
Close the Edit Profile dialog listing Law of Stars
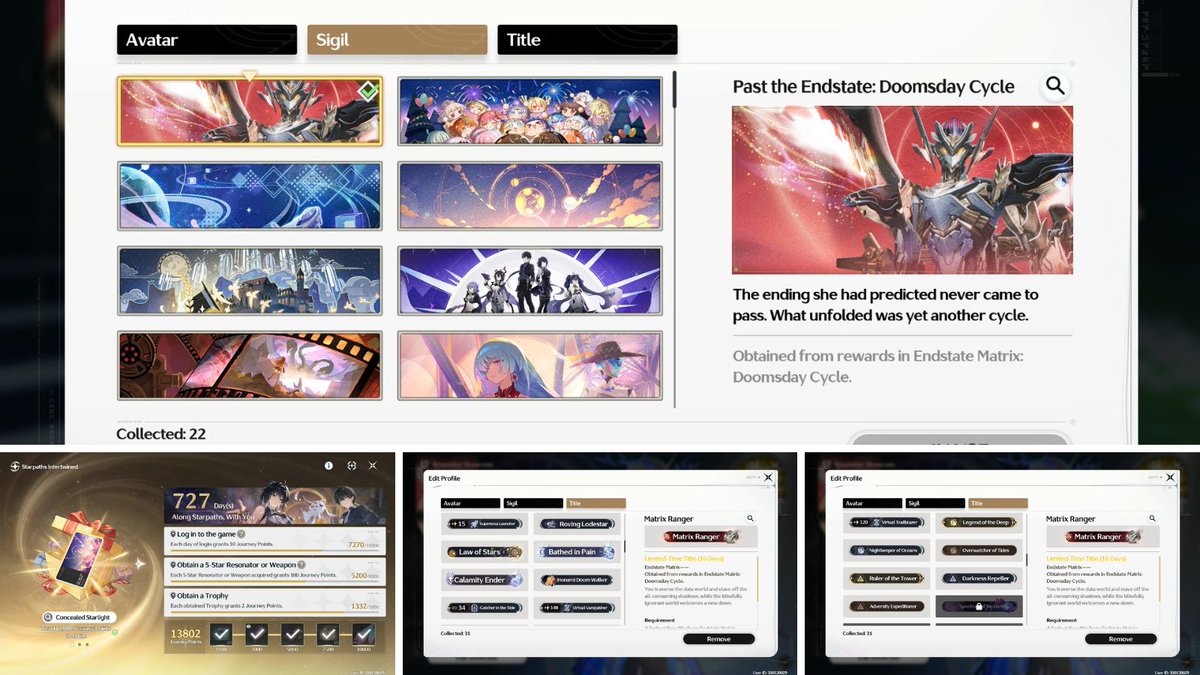pos(768,478)
